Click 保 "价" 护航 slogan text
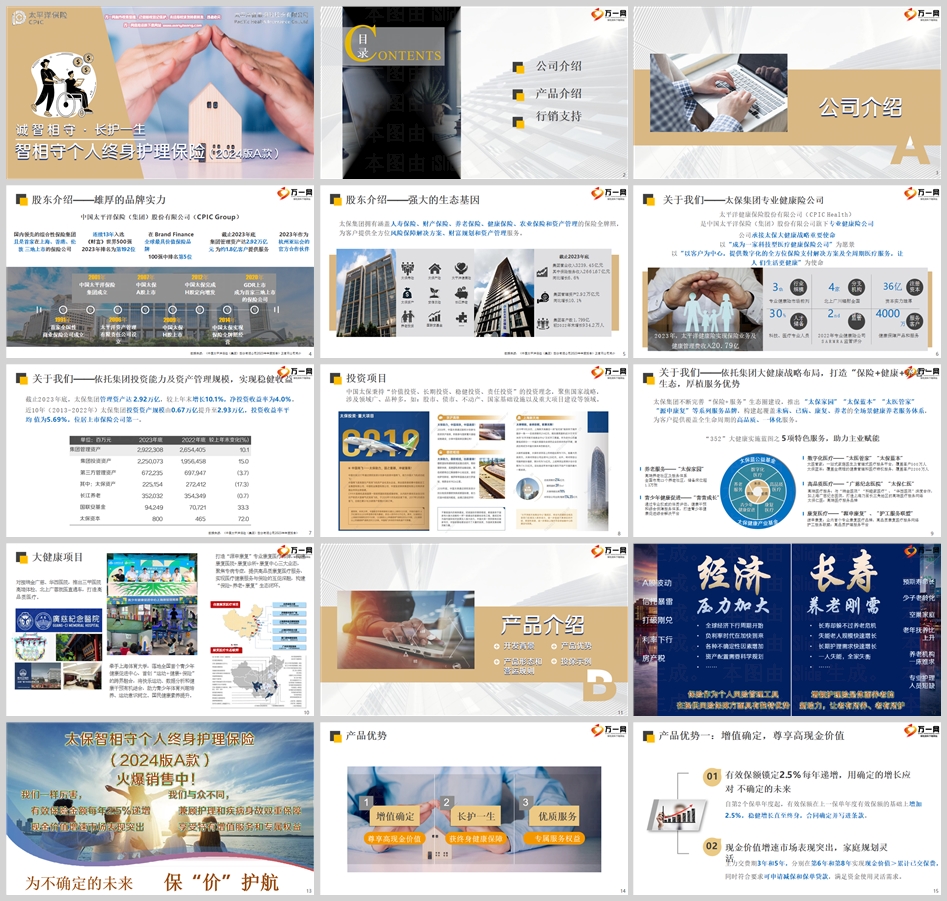Image resolution: width=947 pixels, height=901 pixels. 221,882
